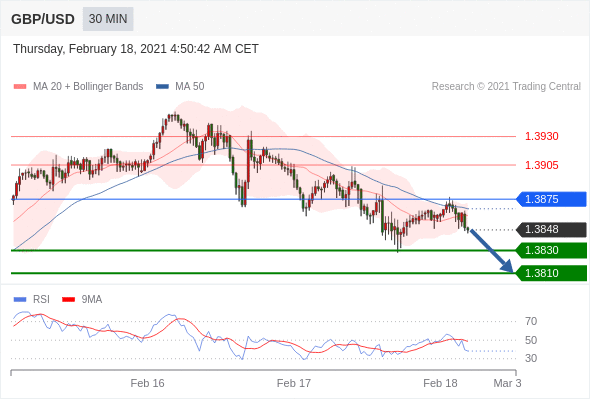This screenshot has width=590, height=400.
Task: Click the chart date 'Thursday, February 18, 2021'
Action: coord(90,49)
